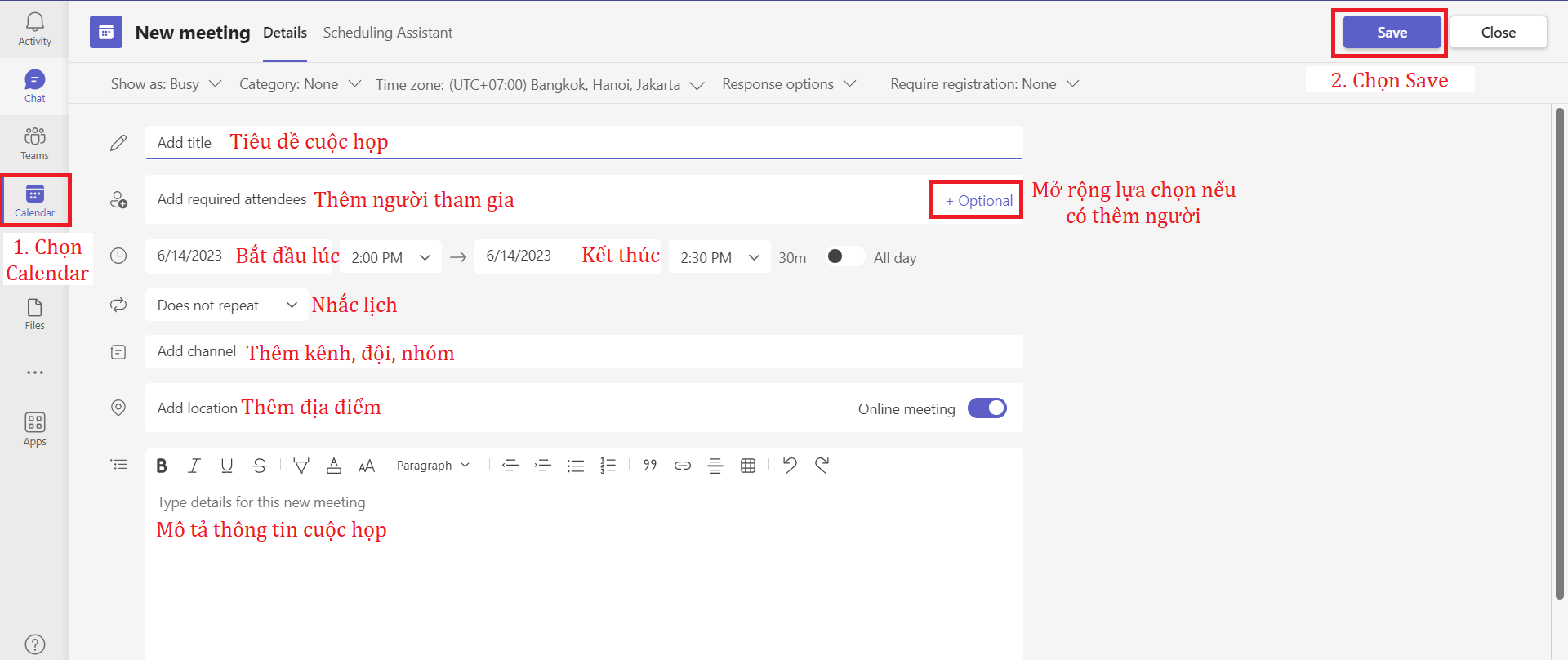Screen dimensions: 1568x660
Task: Open the Paragraph style dropdown
Action: coord(433,466)
